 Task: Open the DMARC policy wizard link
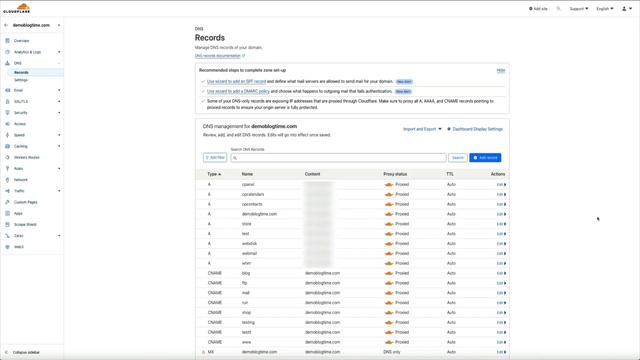(238, 91)
